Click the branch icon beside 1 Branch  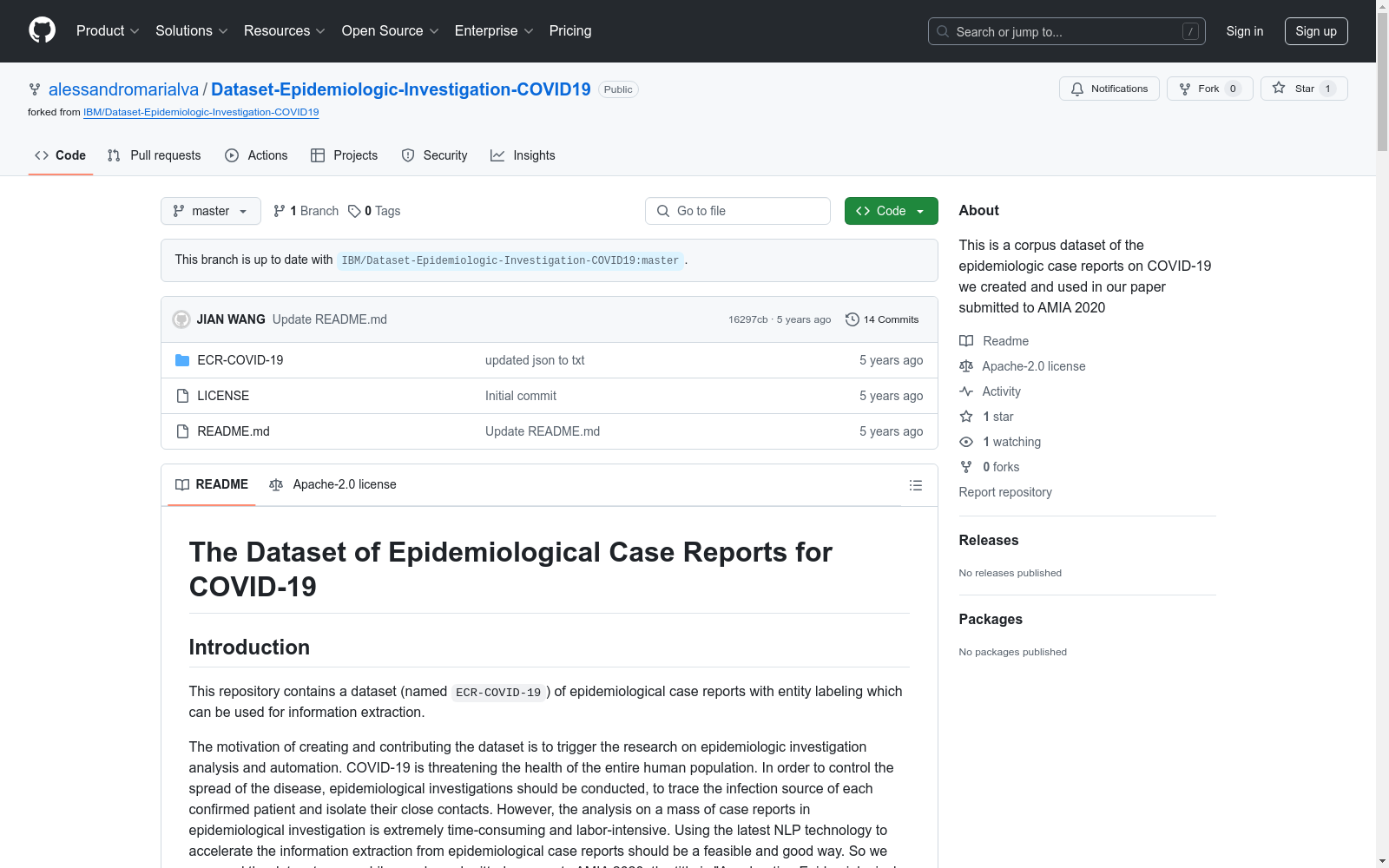(280, 211)
